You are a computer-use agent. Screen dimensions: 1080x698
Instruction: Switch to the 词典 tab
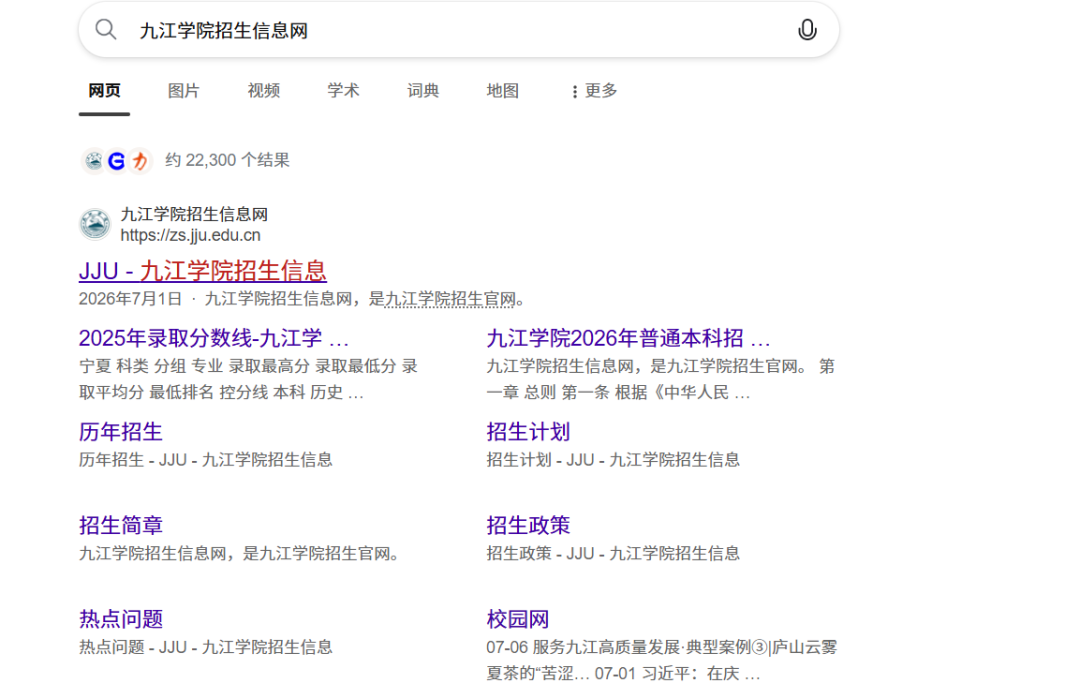point(422,90)
